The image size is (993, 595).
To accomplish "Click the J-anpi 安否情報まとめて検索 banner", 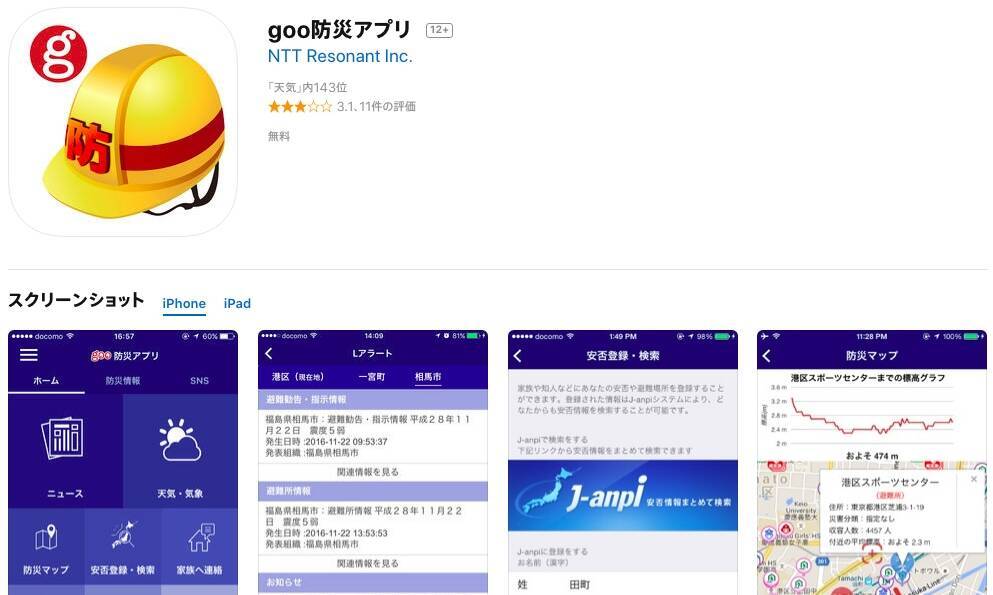I will 623,496.
